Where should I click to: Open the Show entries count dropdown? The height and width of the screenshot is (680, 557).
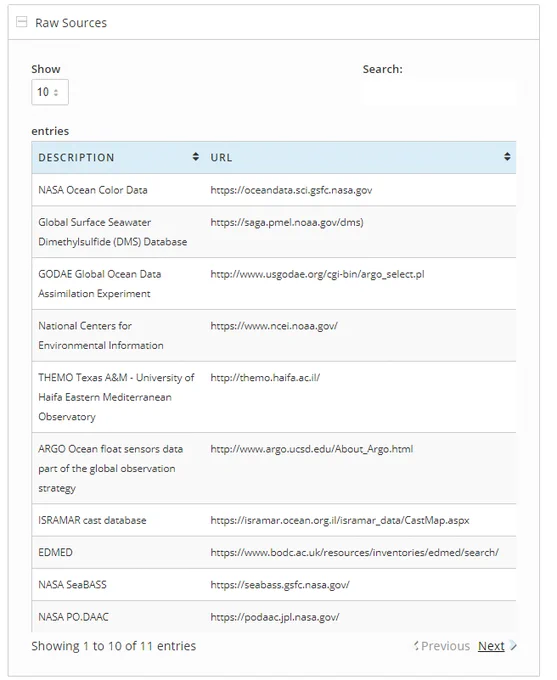point(50,92)
